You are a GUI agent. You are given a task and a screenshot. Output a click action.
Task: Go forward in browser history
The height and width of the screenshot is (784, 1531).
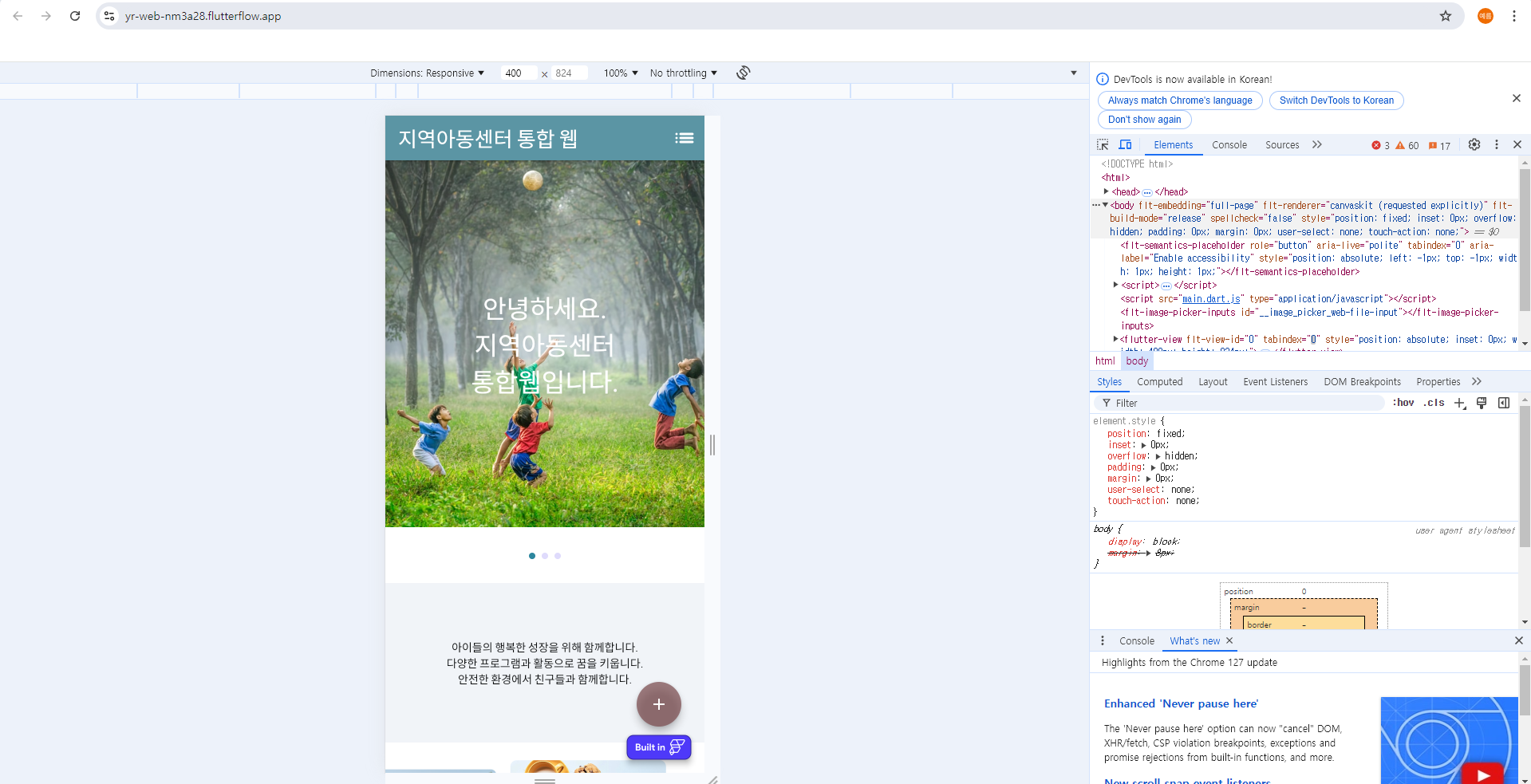46,16
